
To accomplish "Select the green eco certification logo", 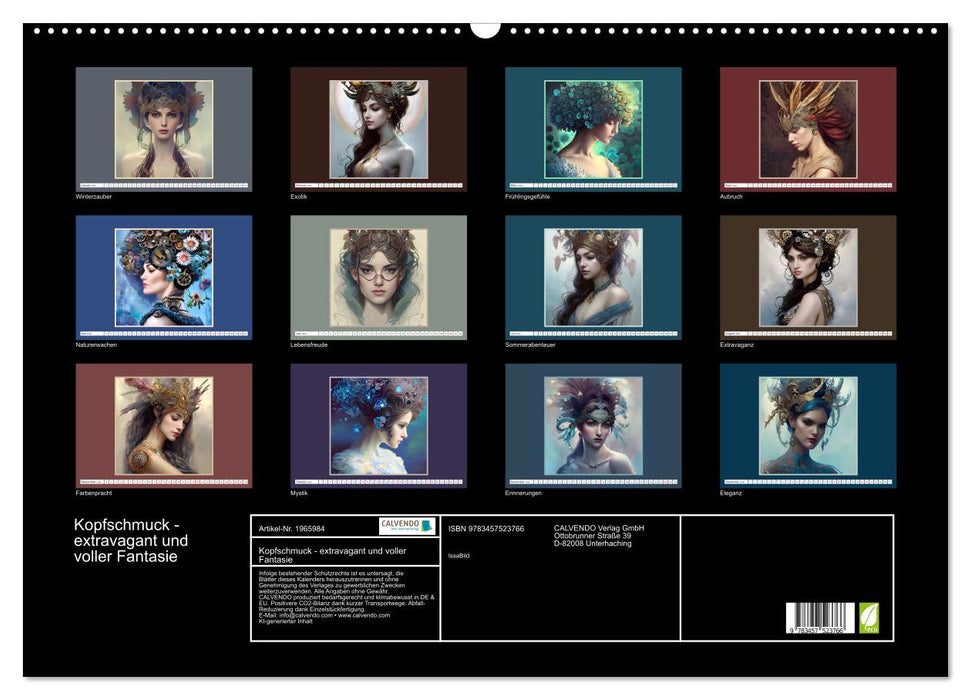I will [869, 618].
